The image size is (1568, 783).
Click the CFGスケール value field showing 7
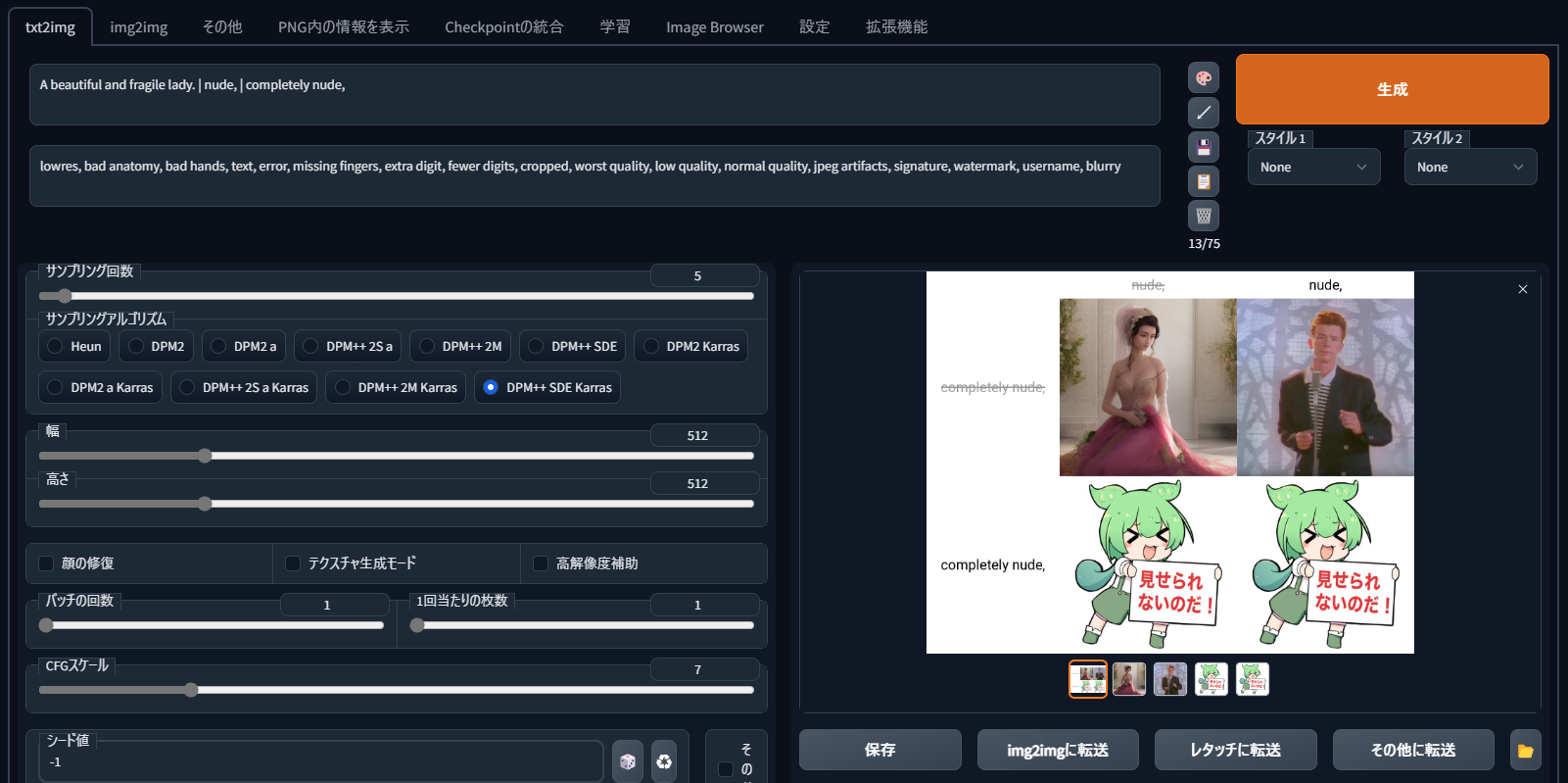[x=705, y=669]
